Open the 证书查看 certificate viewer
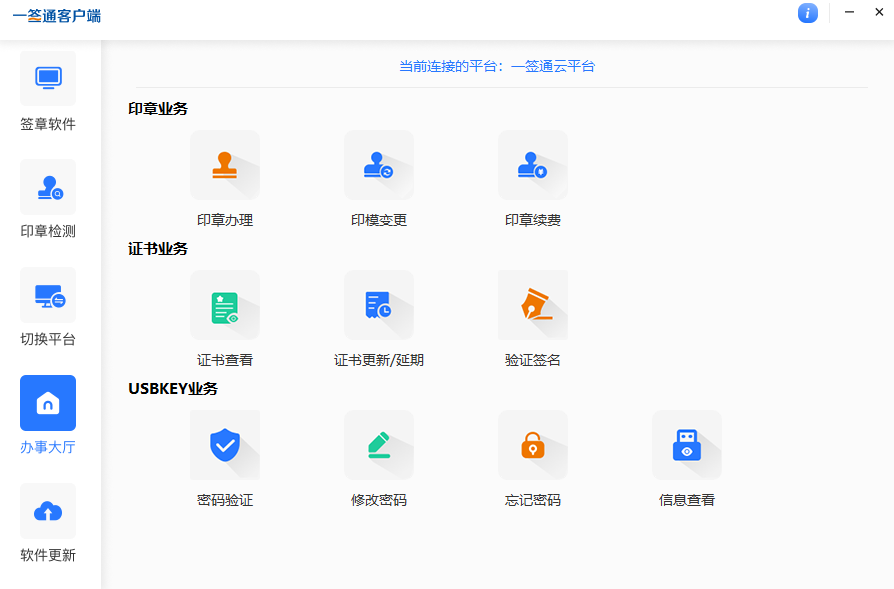The image size is (894, 589). [x=225, y=305]
